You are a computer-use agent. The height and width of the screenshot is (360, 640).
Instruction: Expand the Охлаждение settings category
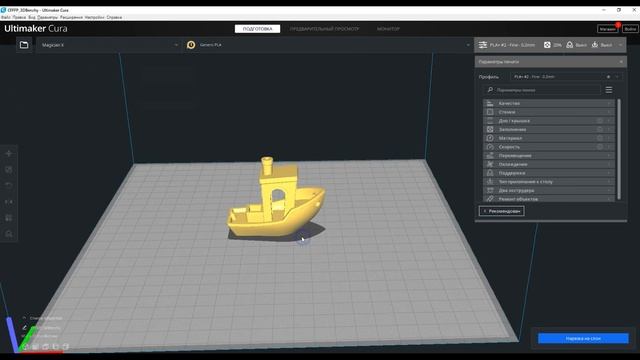(549, 164)
